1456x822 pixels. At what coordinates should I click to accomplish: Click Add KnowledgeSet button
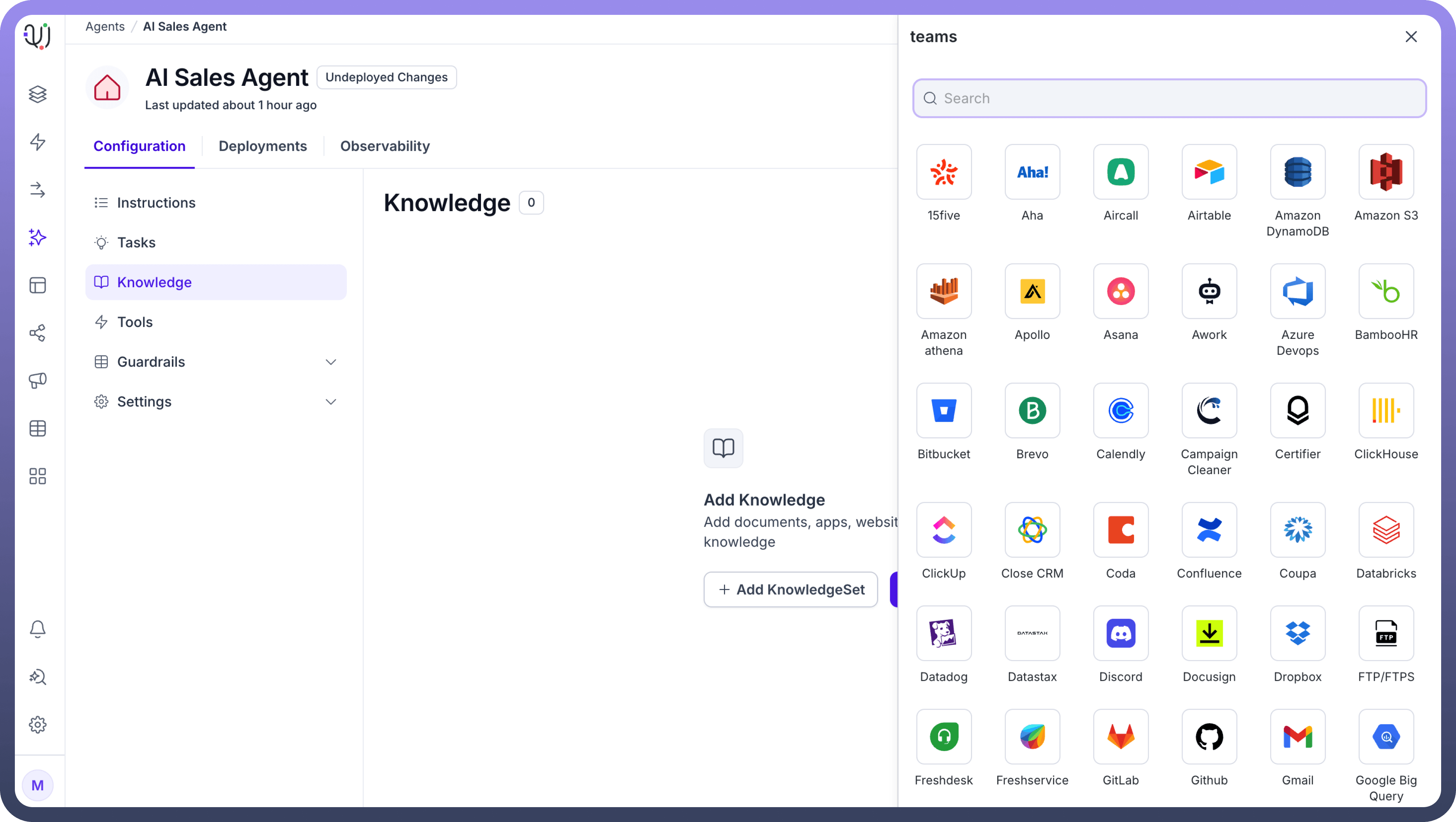pyautogui.click(x=790, y=589)
